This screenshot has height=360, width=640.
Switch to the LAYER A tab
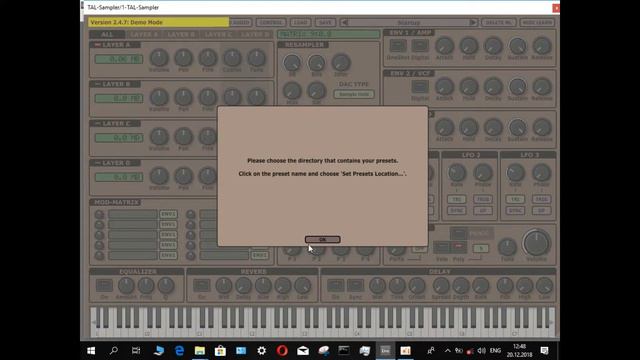coord(144,34)
